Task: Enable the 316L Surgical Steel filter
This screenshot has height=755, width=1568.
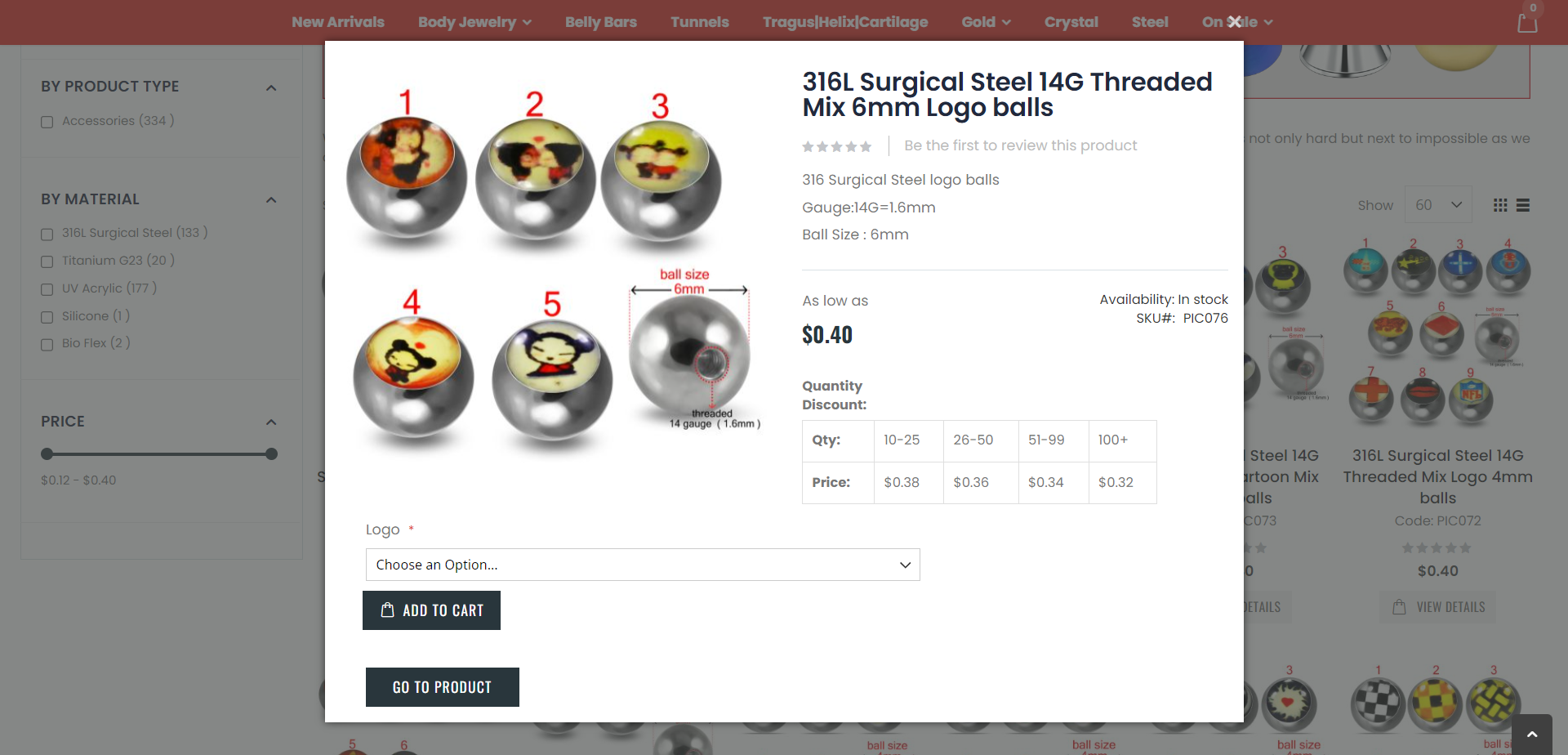Action: 47,234
